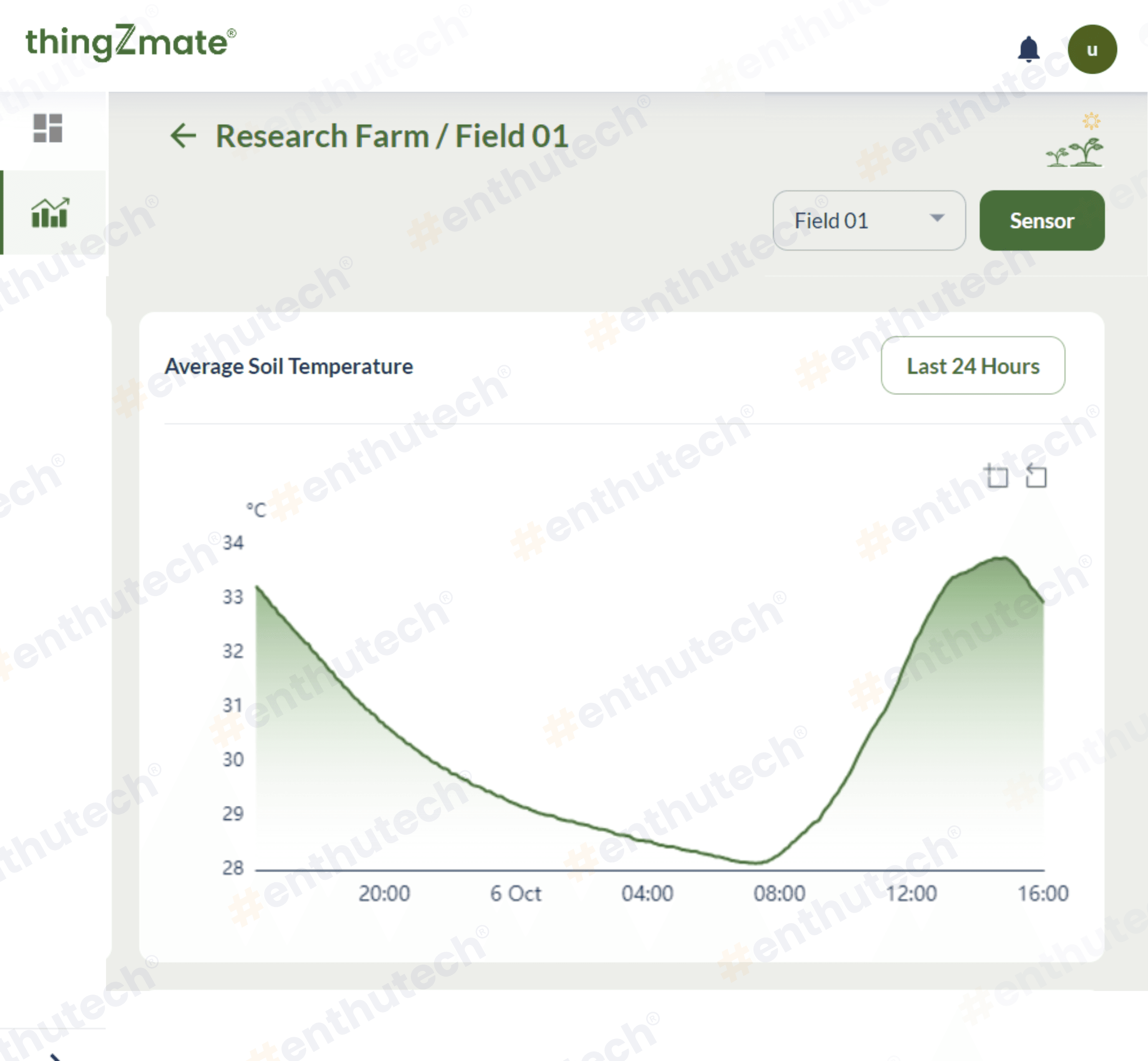
Task: Click the 20:00 label on the time axis
Action: [384, 894]
